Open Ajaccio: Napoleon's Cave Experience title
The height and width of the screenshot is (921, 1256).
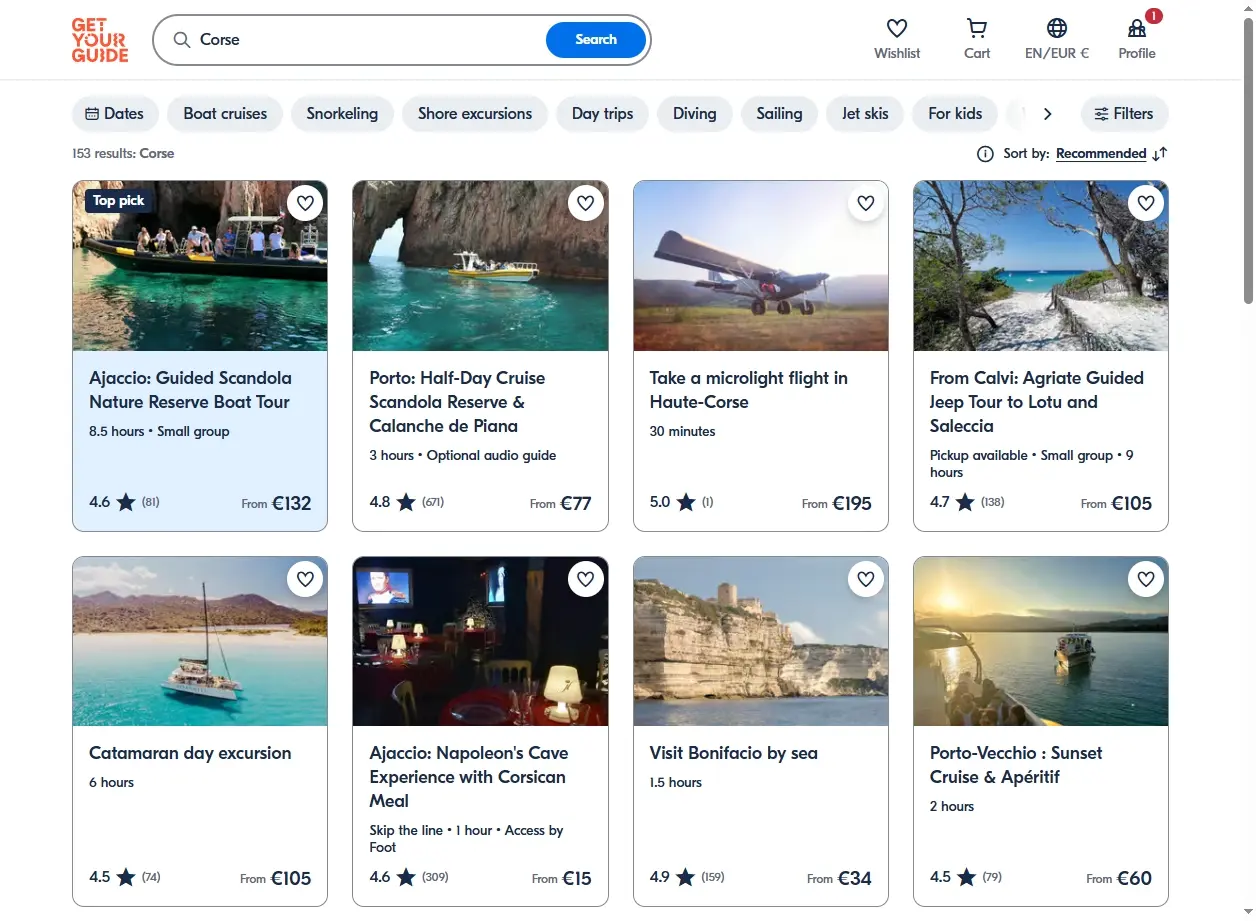469,777
